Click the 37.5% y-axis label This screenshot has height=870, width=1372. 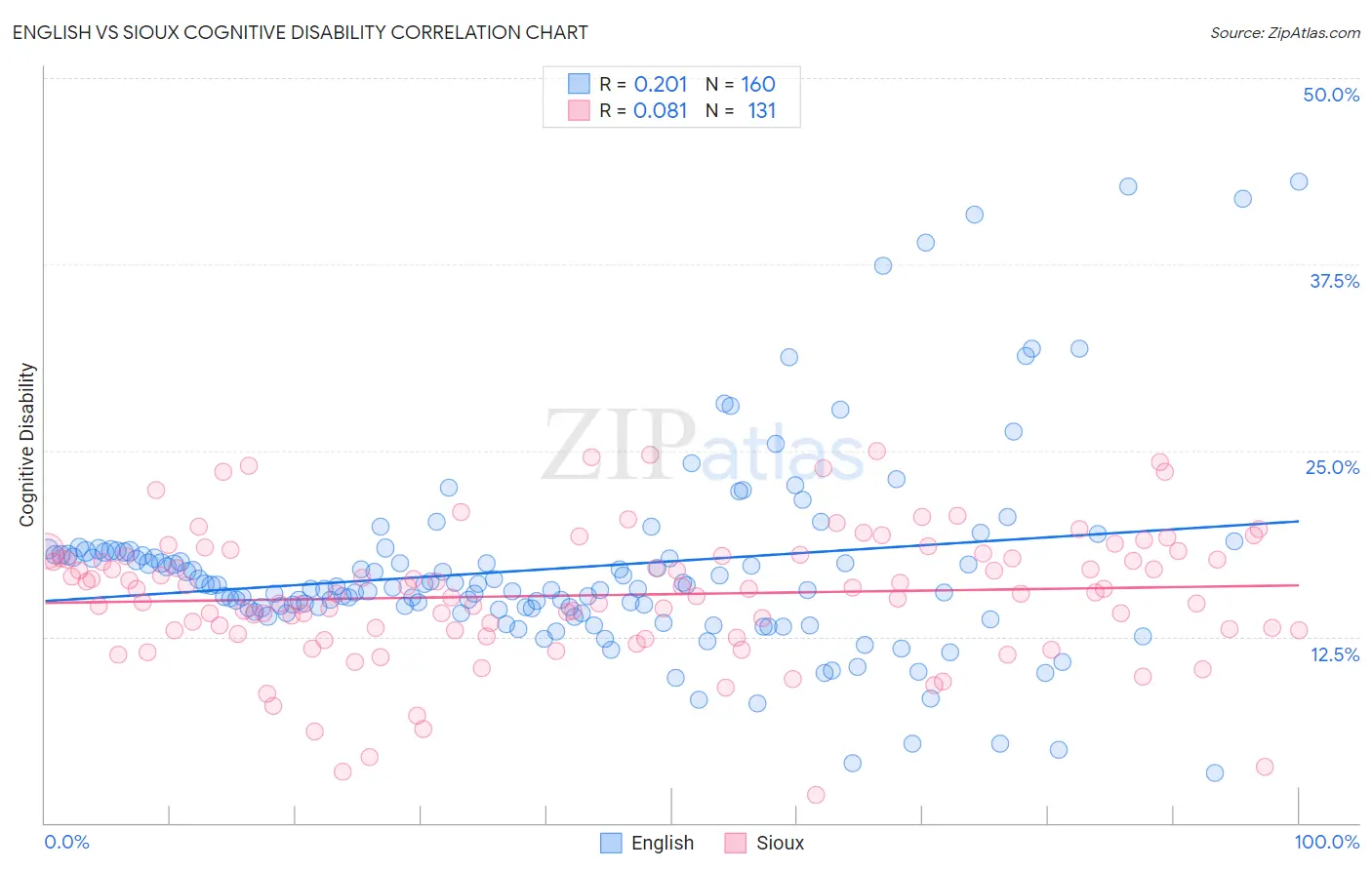(1334, 281)
